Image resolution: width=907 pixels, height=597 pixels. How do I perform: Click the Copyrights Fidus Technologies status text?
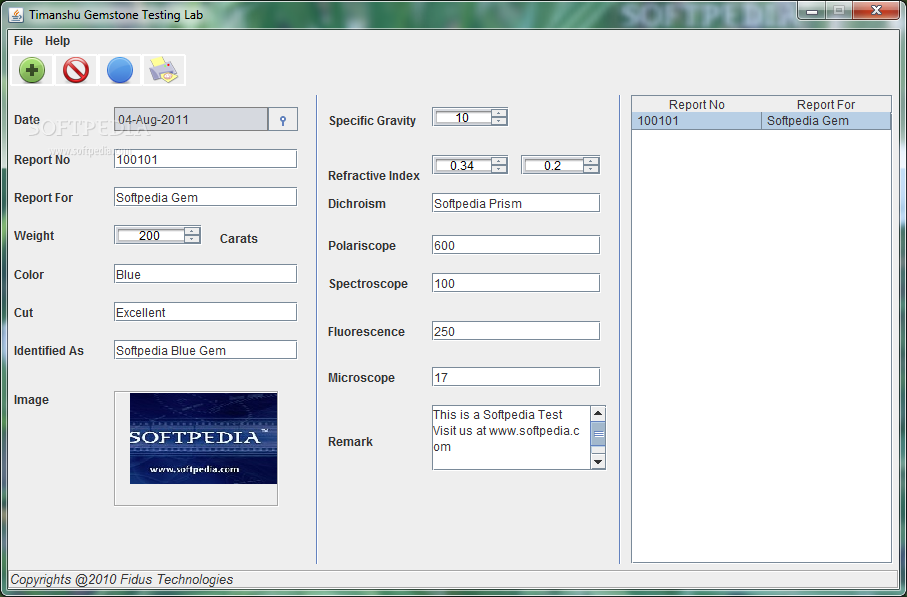122,579
